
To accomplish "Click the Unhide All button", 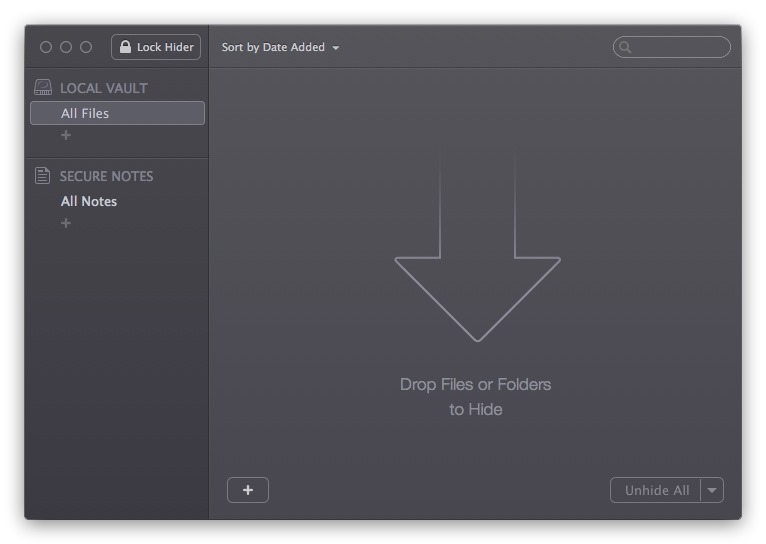I will tap(656, 490).
